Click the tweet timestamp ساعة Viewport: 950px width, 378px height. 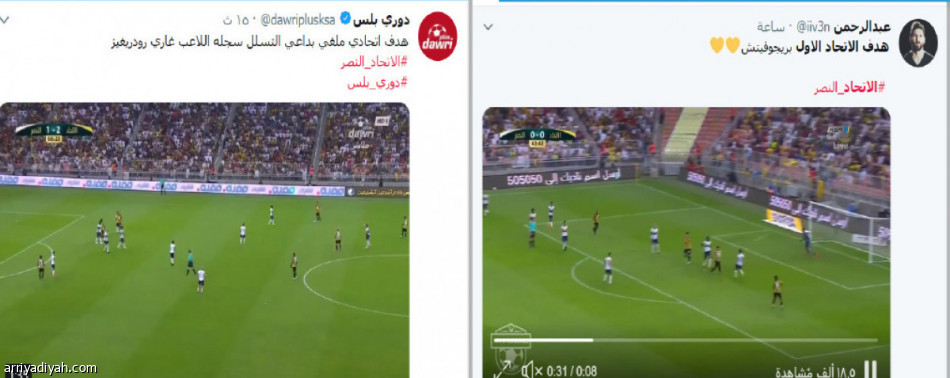771,27
